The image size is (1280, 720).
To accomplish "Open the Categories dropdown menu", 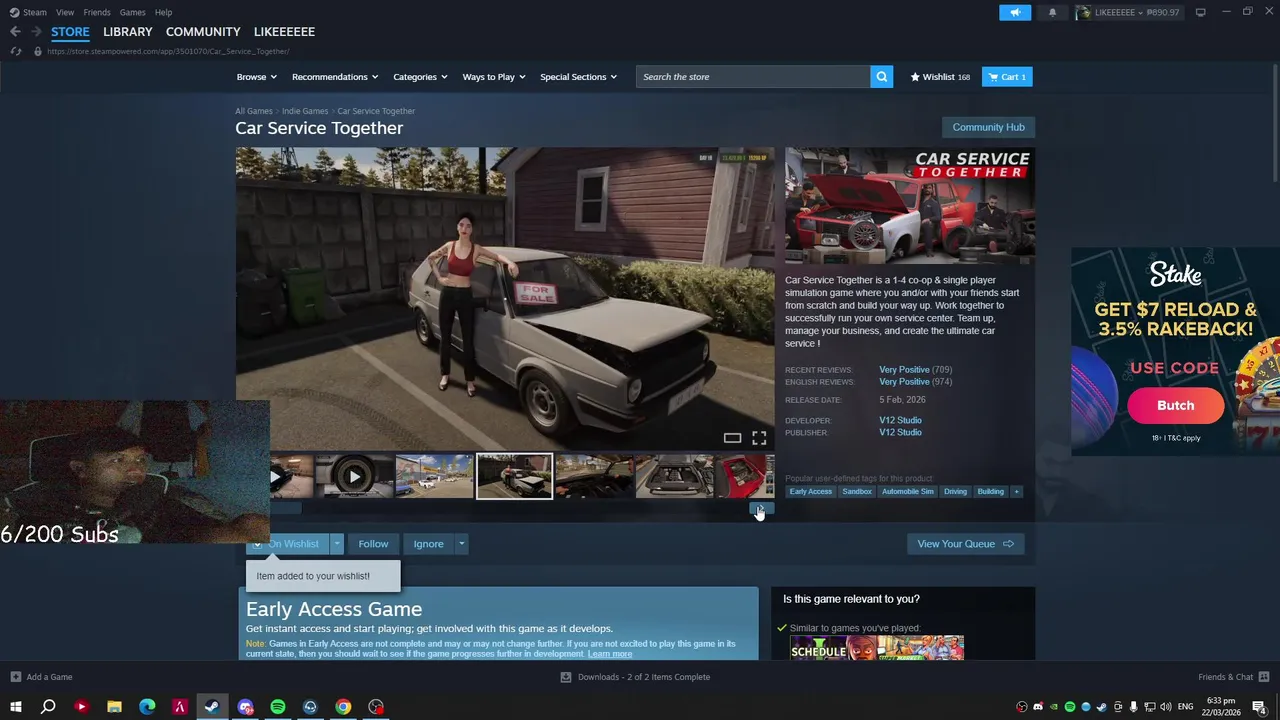I will click(420, 77).
